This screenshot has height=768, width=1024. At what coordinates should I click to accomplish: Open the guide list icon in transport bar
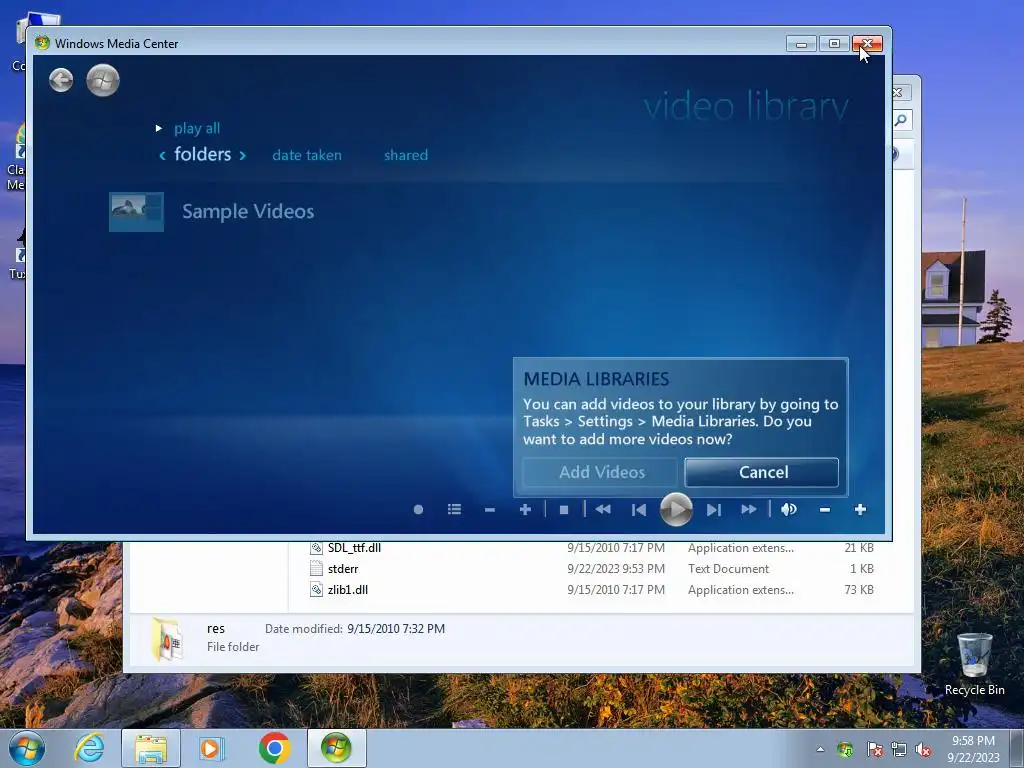[455, 509]
